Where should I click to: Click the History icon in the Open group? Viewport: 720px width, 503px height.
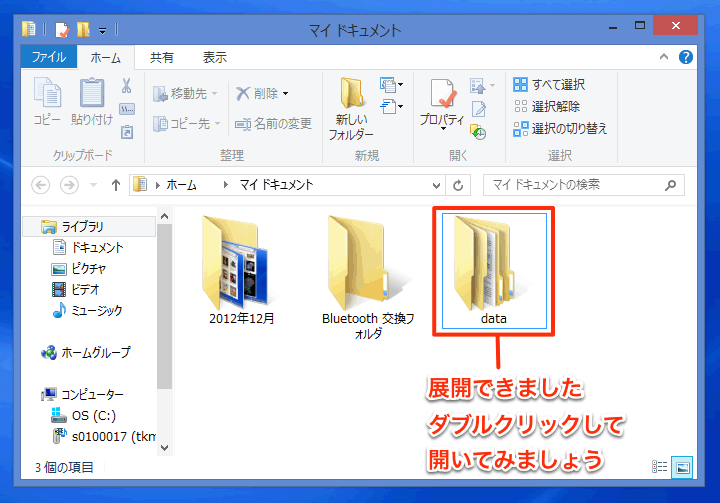478,132
